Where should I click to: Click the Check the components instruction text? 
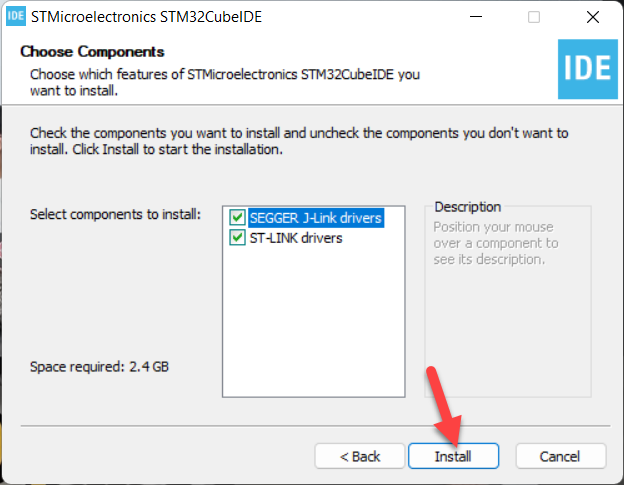tap(299, 141)
